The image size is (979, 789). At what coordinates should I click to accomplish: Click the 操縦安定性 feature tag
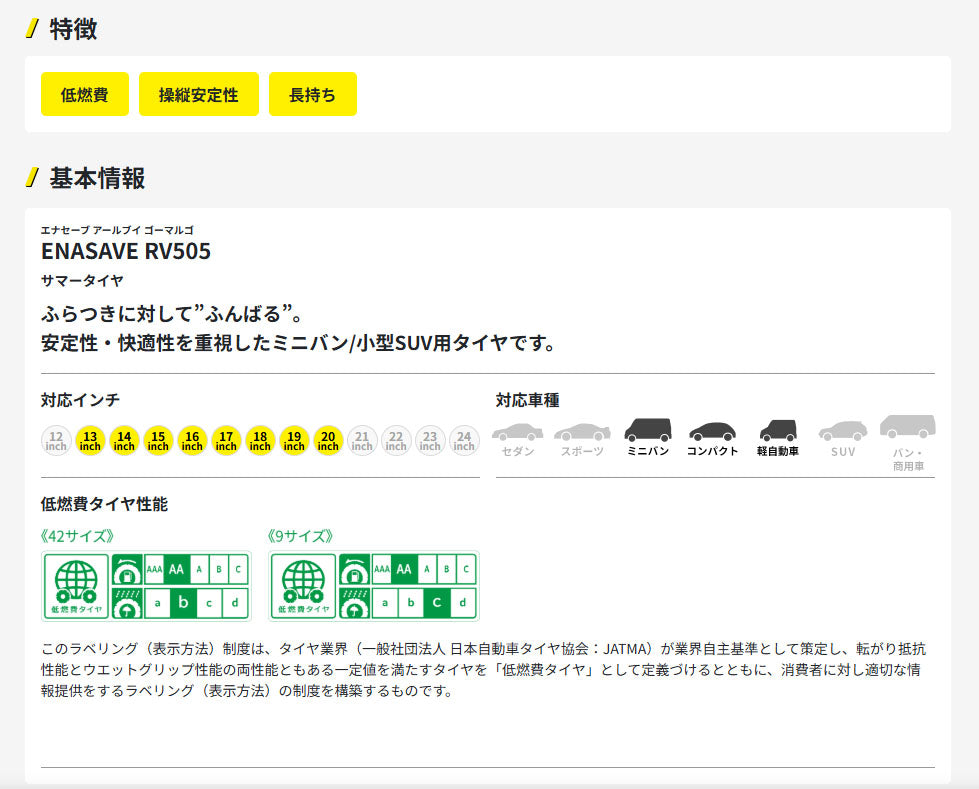(198, 94)
